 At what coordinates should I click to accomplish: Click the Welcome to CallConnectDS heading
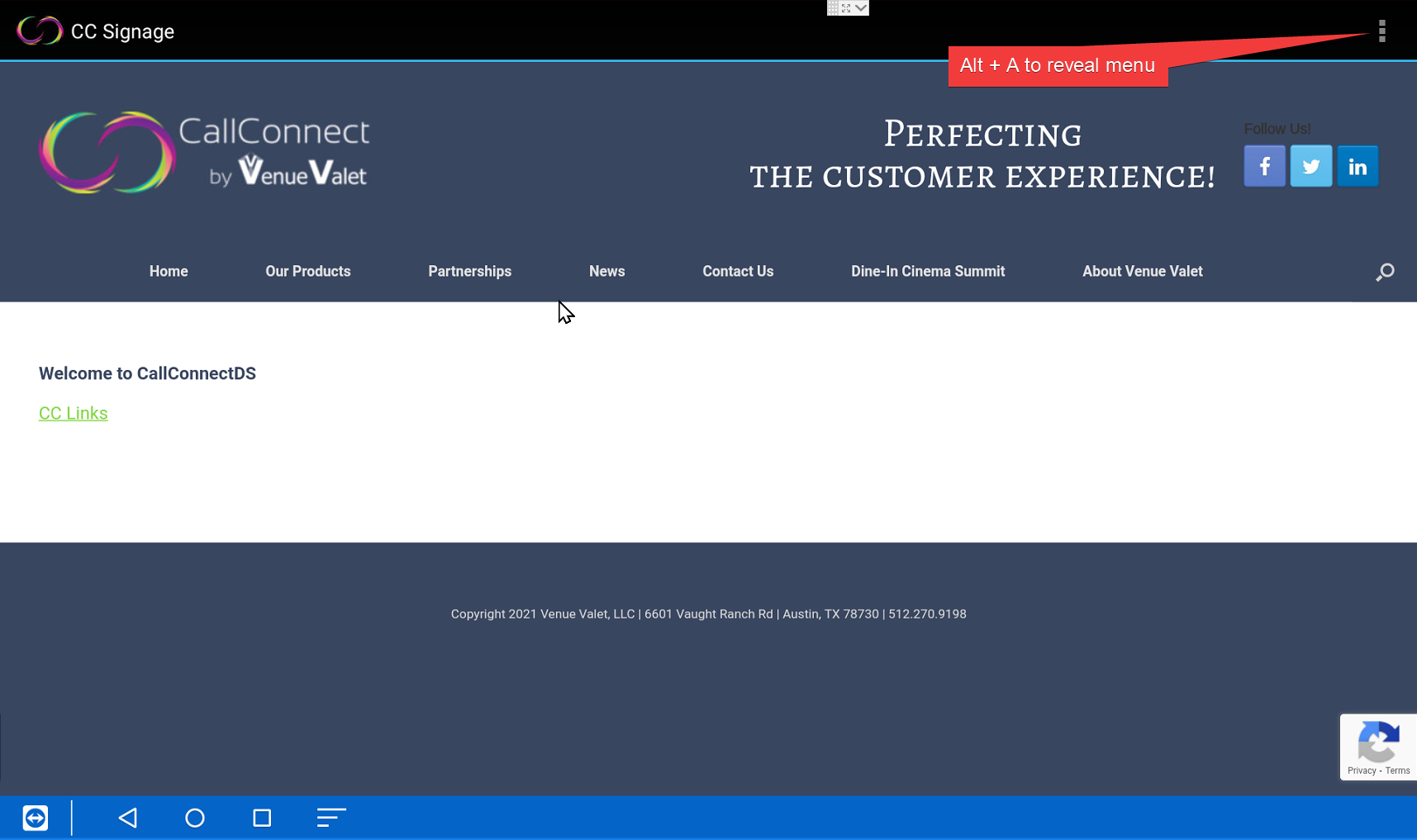(x=147, y=373)
